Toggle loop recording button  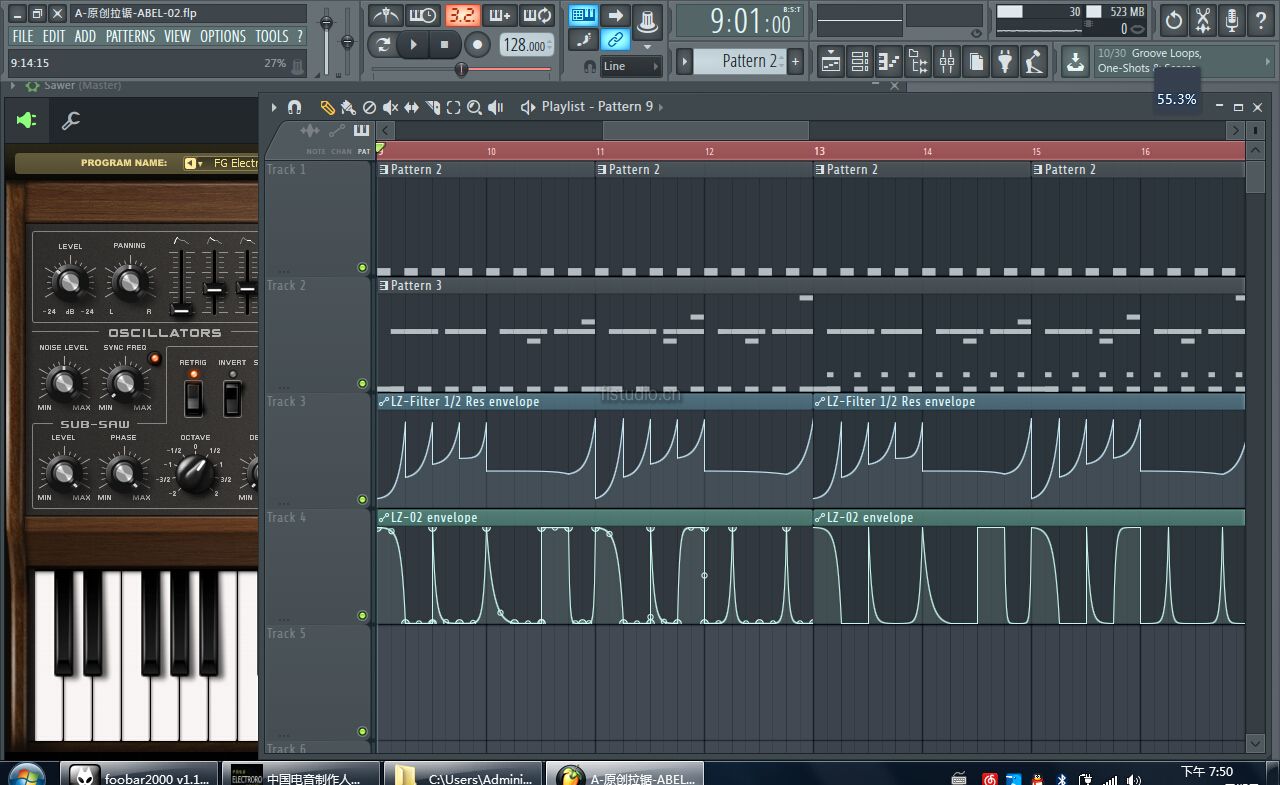[x=538, y=16]
